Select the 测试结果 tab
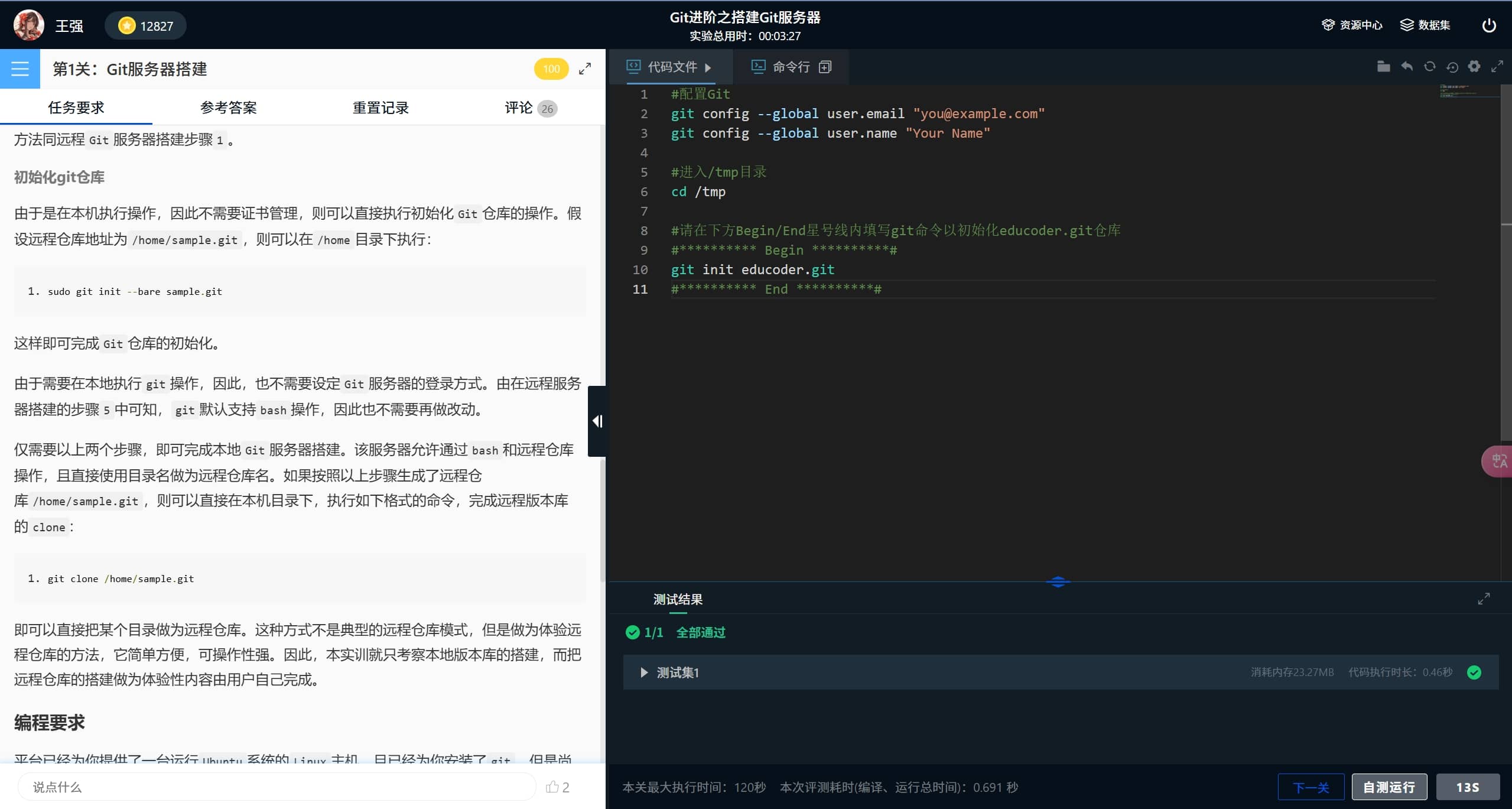Viewport: 1512px width, 809px height. point(678,599)
